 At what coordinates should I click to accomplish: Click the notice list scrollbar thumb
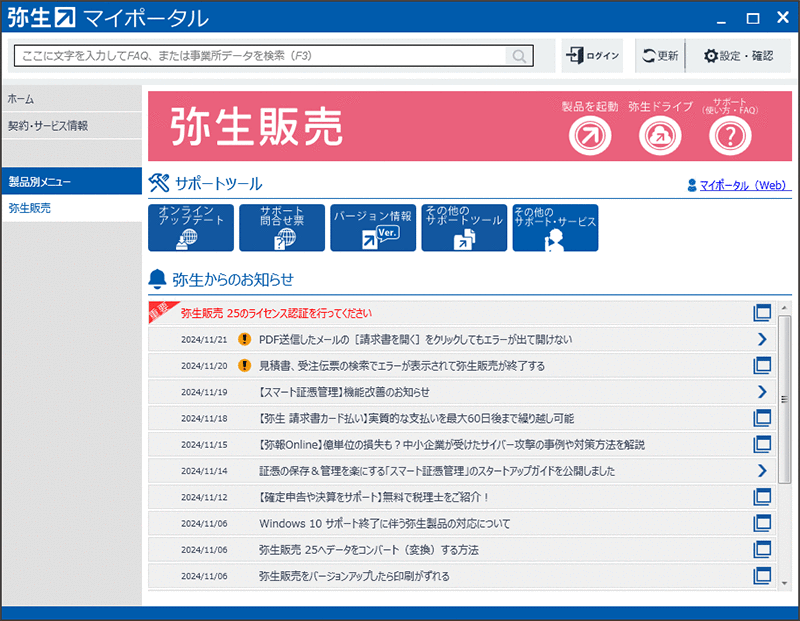784,399
